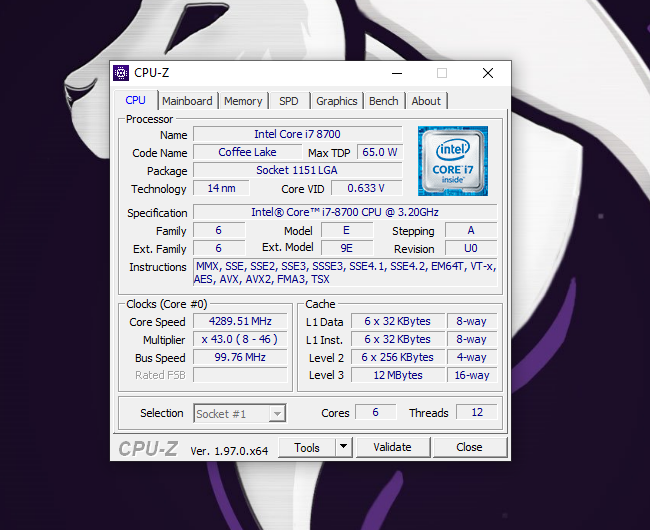Switch to the Mainboard tab
The width and height of the screenshot is (650, 530).
187,101
